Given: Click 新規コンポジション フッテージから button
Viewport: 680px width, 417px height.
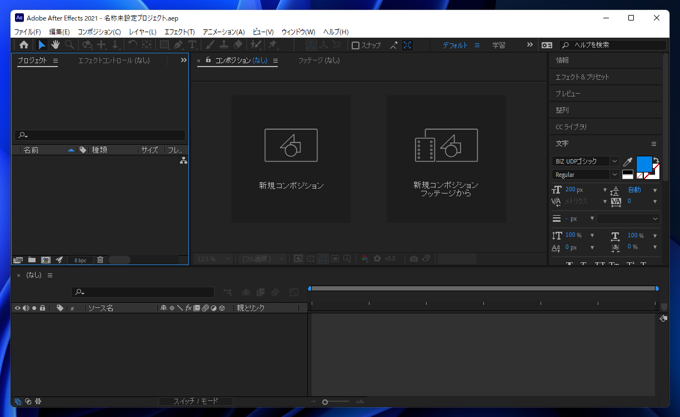Looking at the screenshot, I should [446, 159].
